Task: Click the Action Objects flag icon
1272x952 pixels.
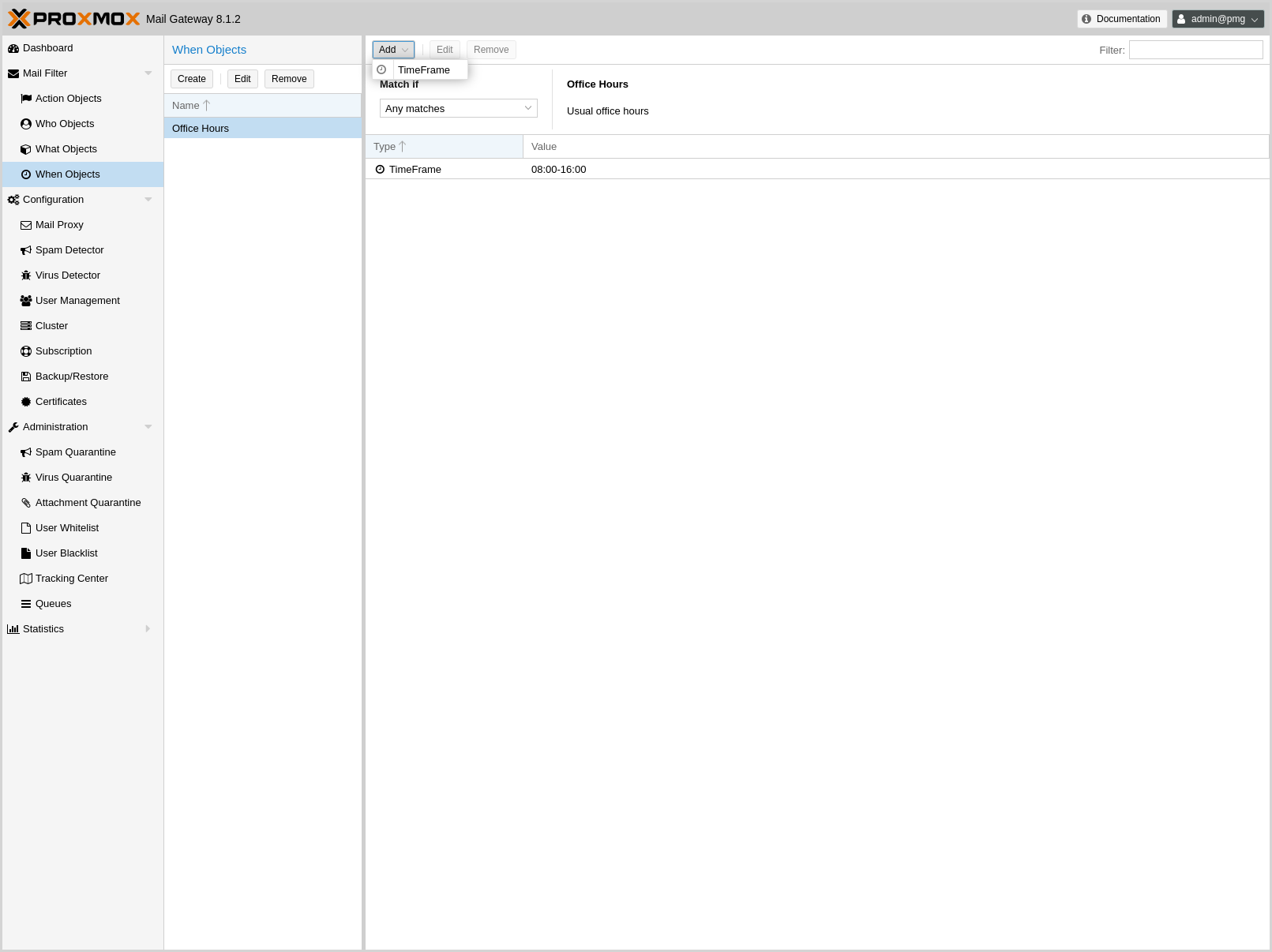Action: coord(26,99)
